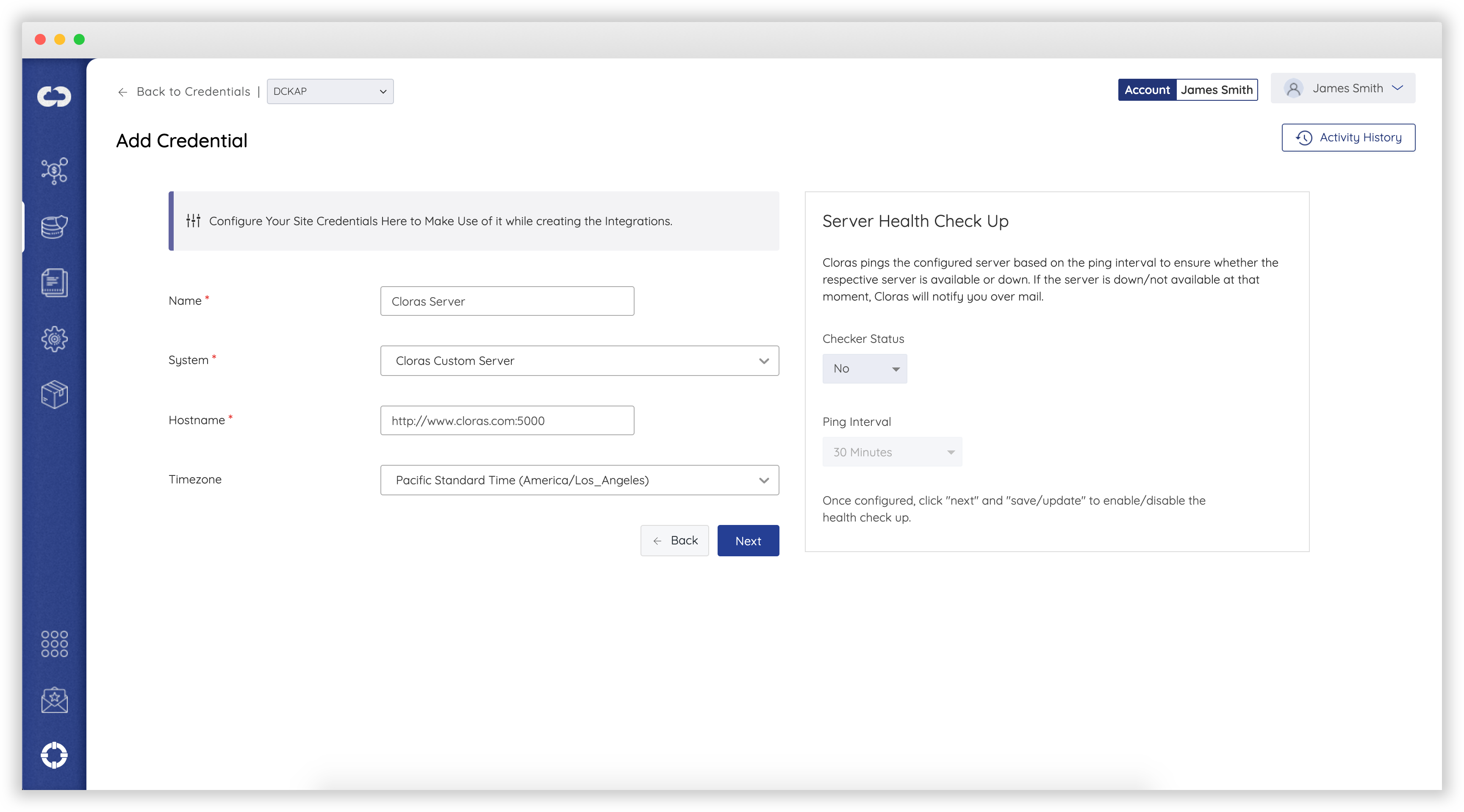Click the Name field containing Cloras Server
Viewport: 1464px width, 812px height.
pos(507,301)
